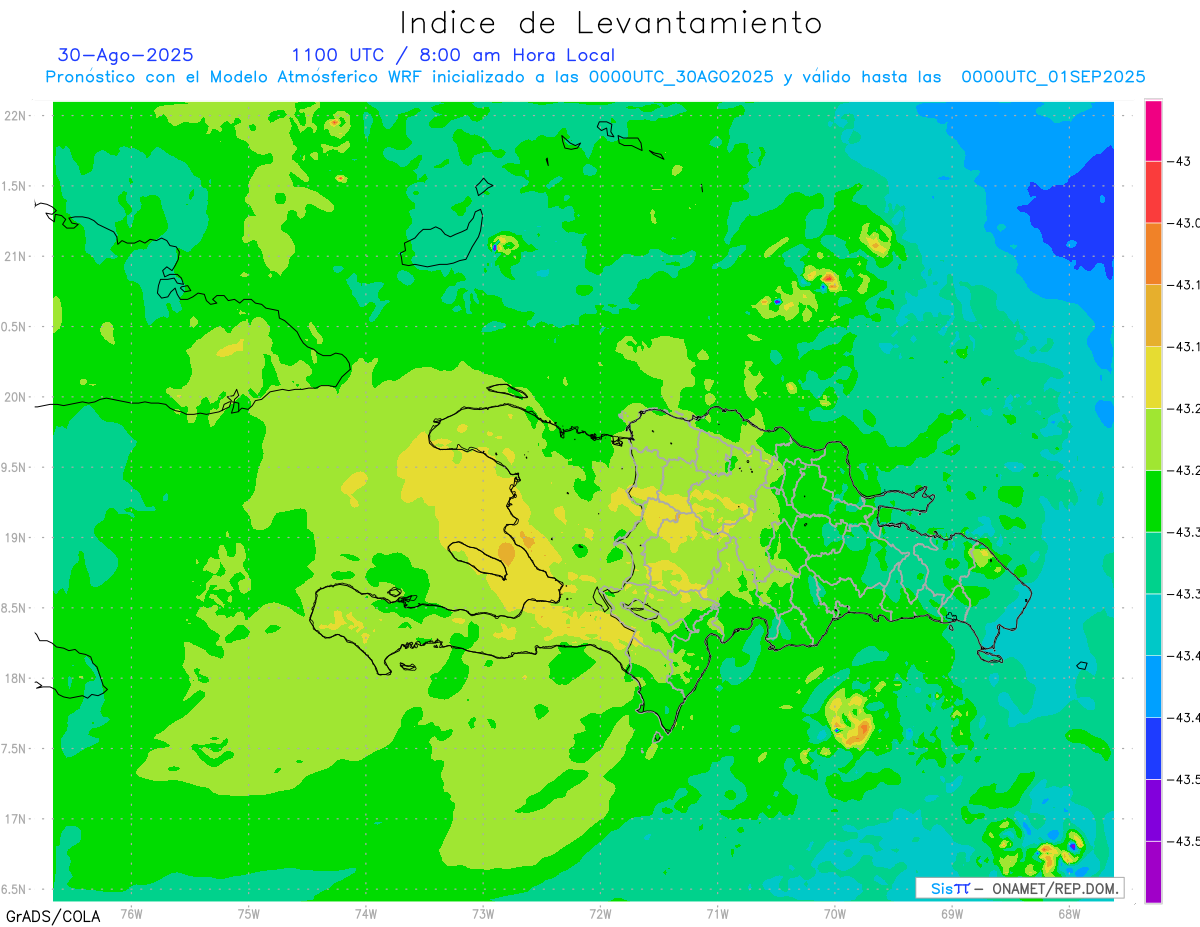The image size is (1200, 927).
Task: Select the amber-gold swatch in the legend
Action: click(x=1153, y=316)
